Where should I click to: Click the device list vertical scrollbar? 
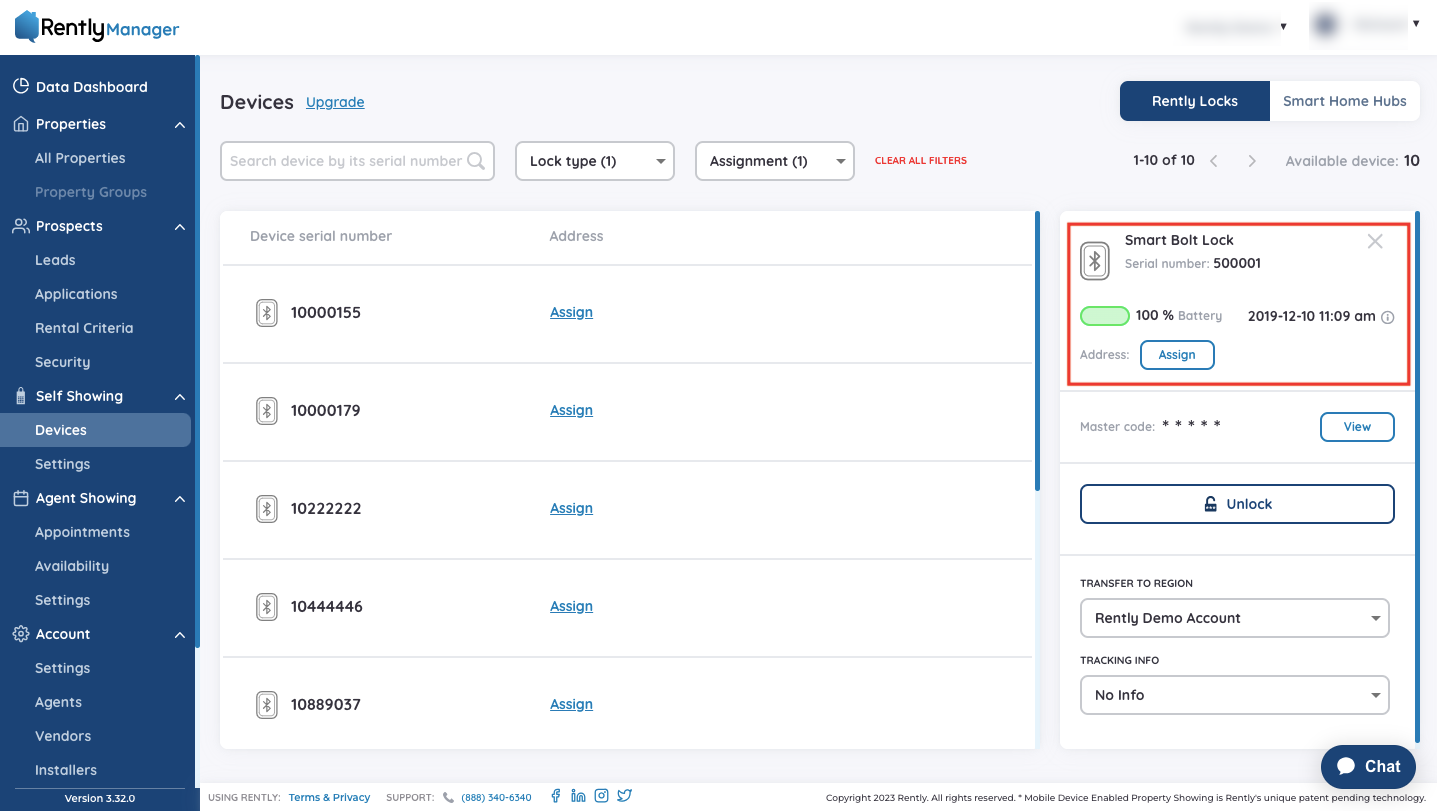1037,350
